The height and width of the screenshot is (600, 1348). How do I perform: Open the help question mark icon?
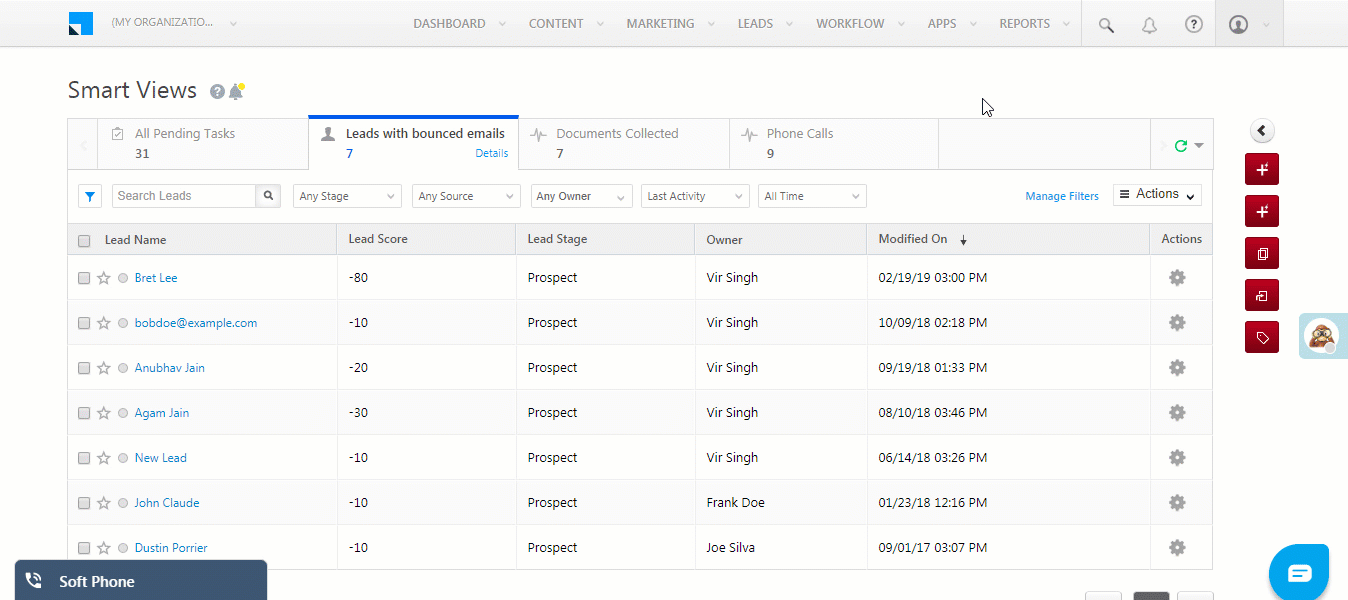[1194, 24]
